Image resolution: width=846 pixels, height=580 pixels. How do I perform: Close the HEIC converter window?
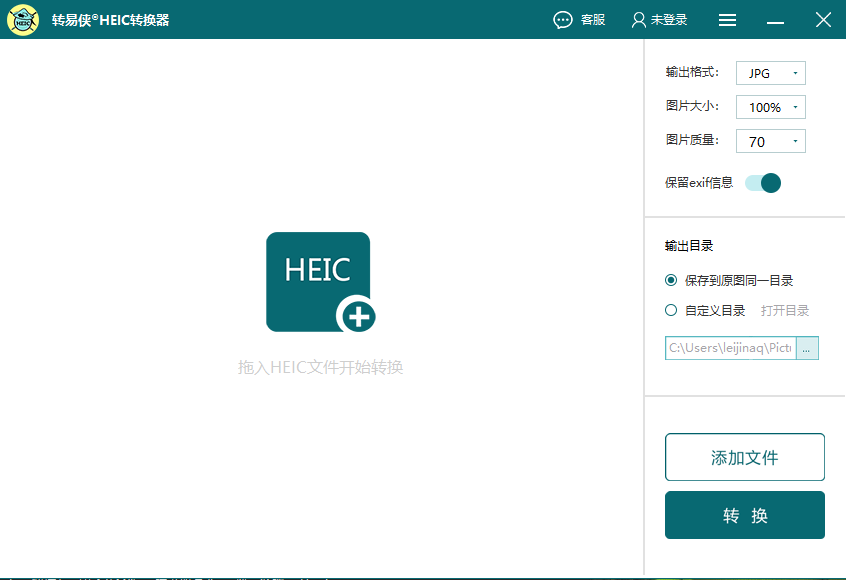coord(823,20)
